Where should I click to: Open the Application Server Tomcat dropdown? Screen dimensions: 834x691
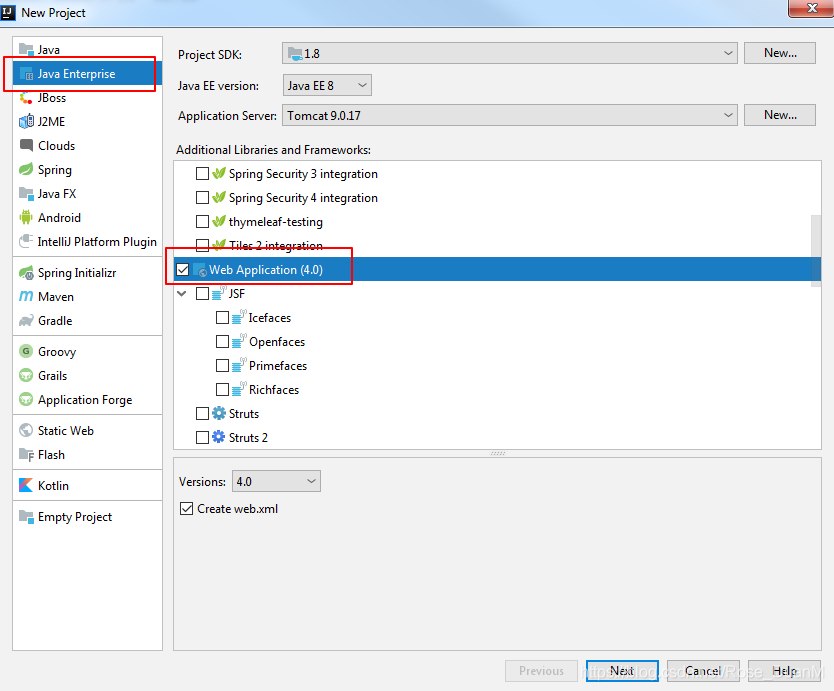tap(510, 115)
